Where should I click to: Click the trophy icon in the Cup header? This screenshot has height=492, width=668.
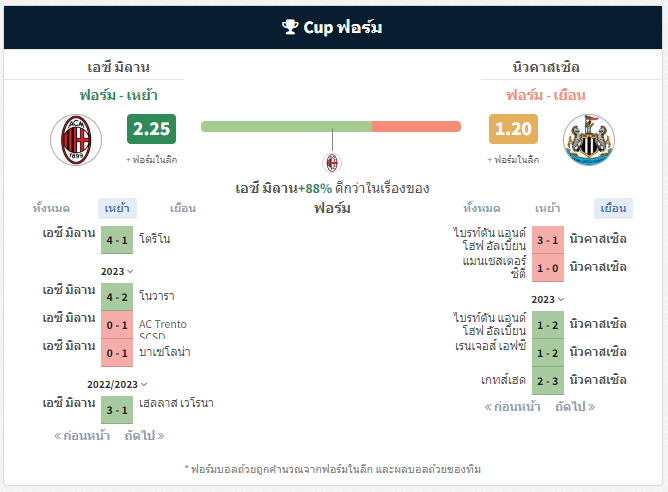pyautogui.click(x=290, y=27)
